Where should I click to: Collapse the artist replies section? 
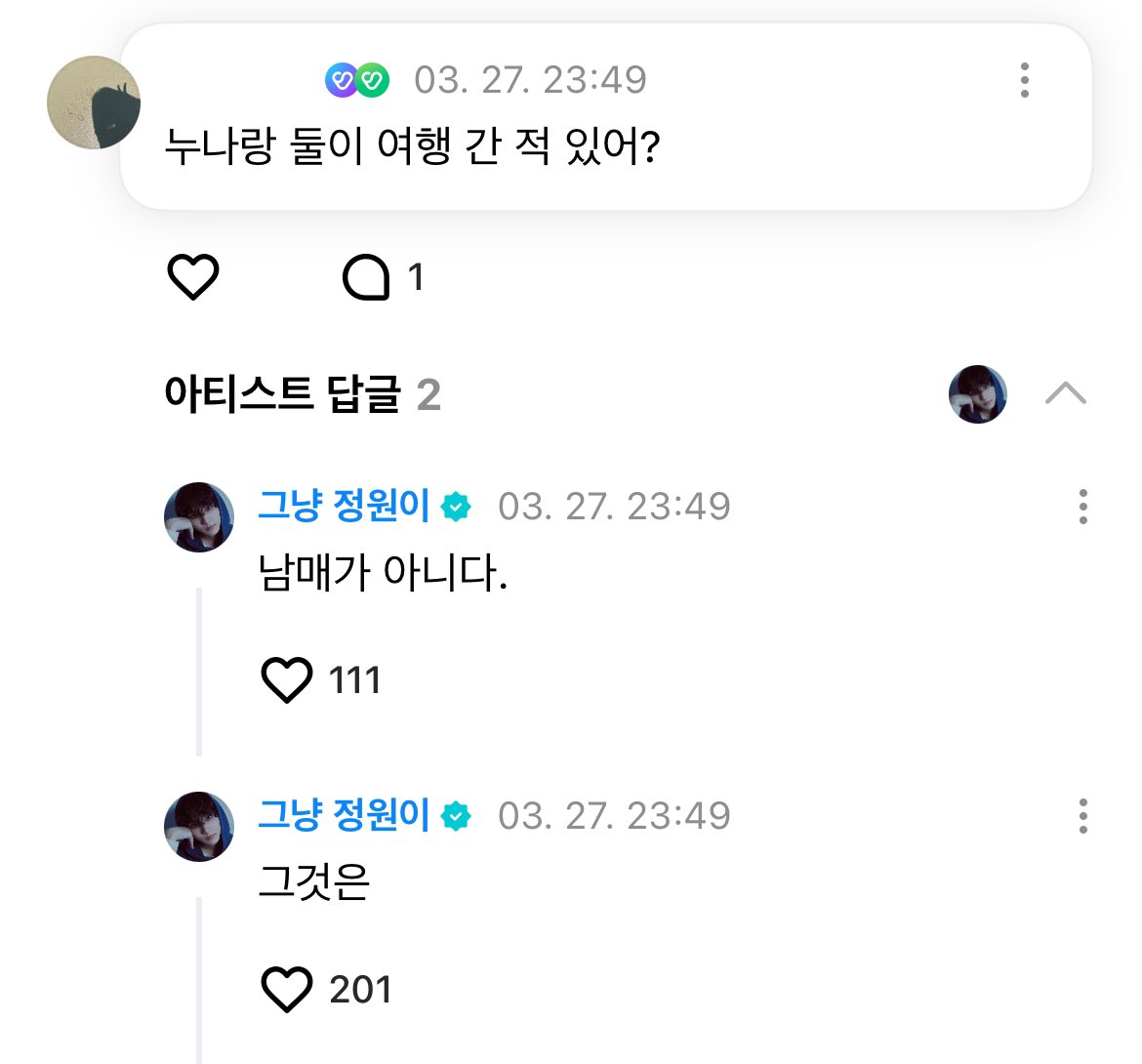coord(1065,393)
